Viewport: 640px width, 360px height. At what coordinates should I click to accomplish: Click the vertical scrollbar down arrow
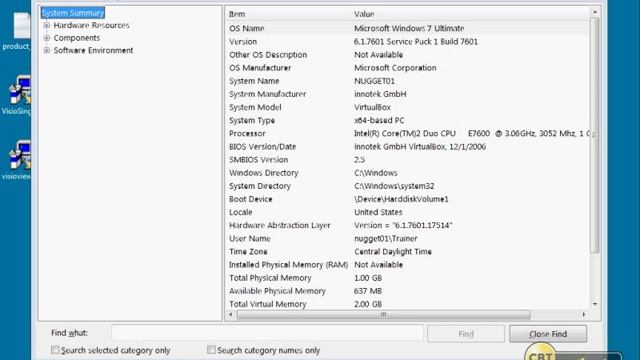pos(595,304)
